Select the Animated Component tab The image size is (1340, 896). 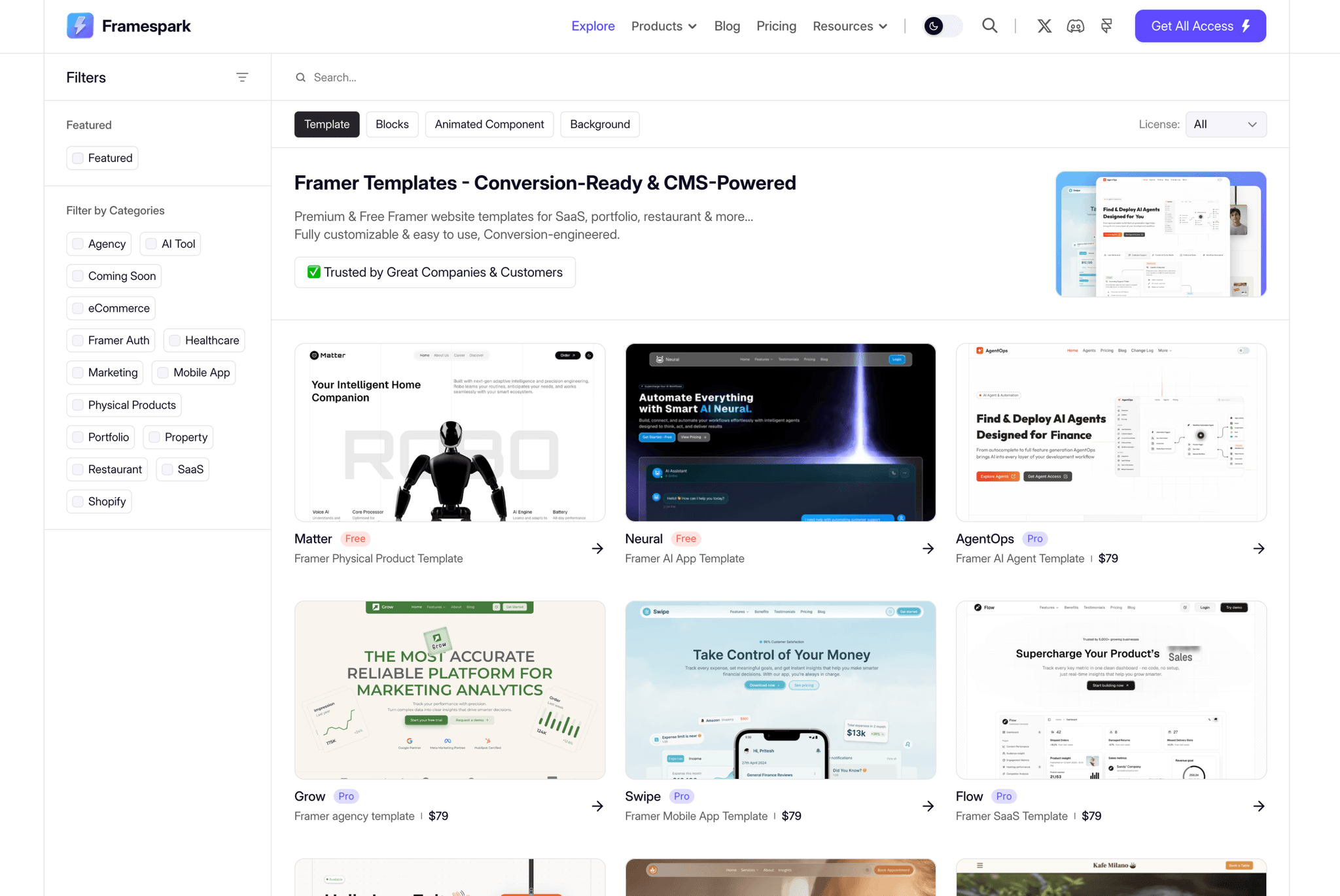coord(489,124)
